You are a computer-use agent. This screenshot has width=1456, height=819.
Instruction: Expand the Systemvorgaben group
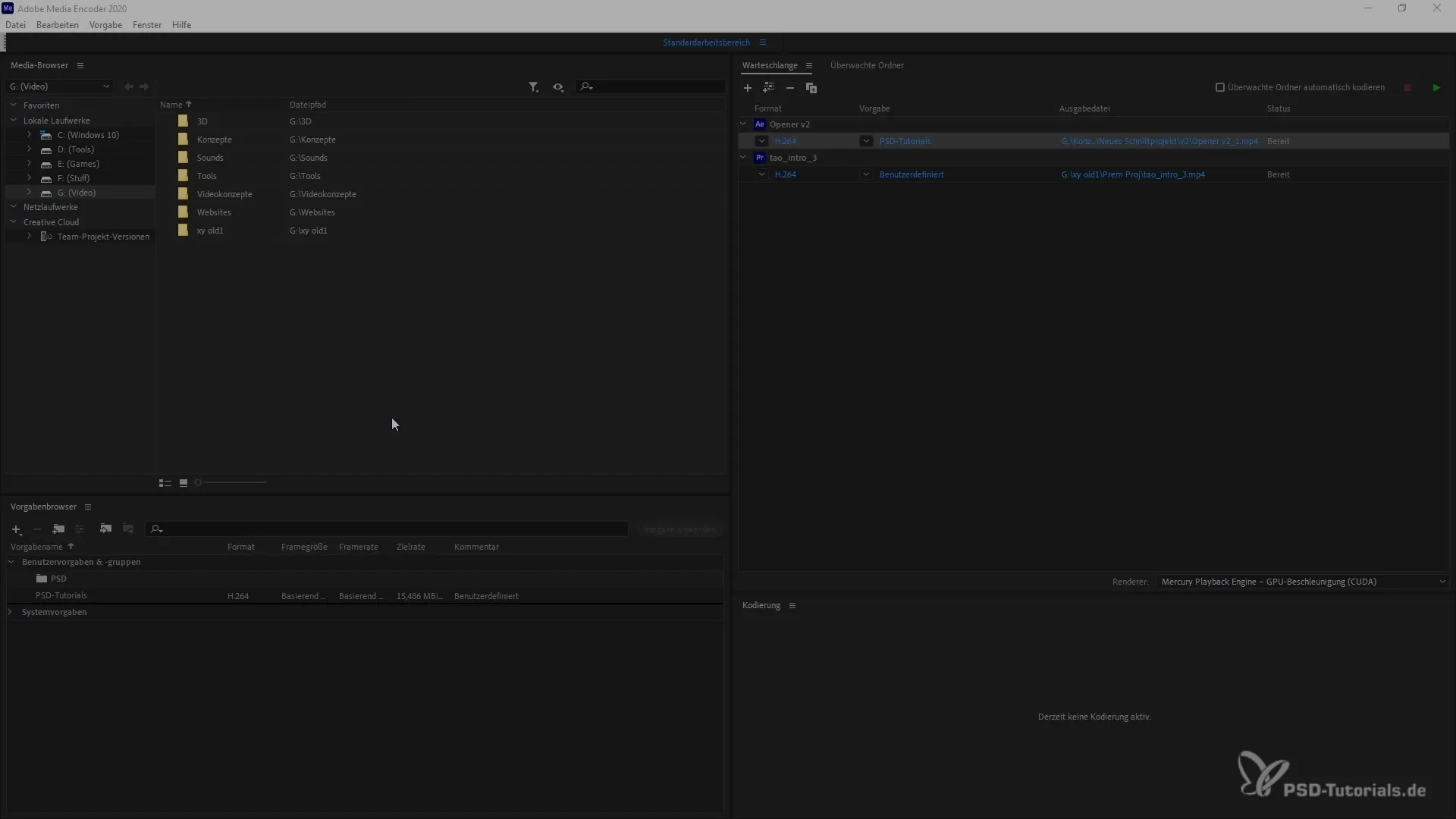pos(11,612)
